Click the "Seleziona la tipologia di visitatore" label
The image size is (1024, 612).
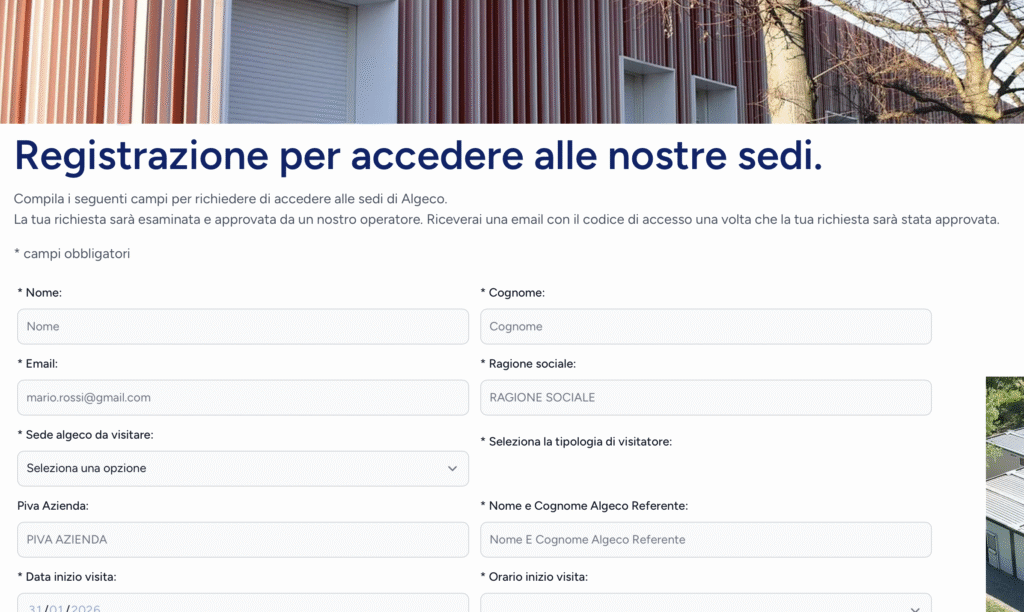click(x=579, y=441)
